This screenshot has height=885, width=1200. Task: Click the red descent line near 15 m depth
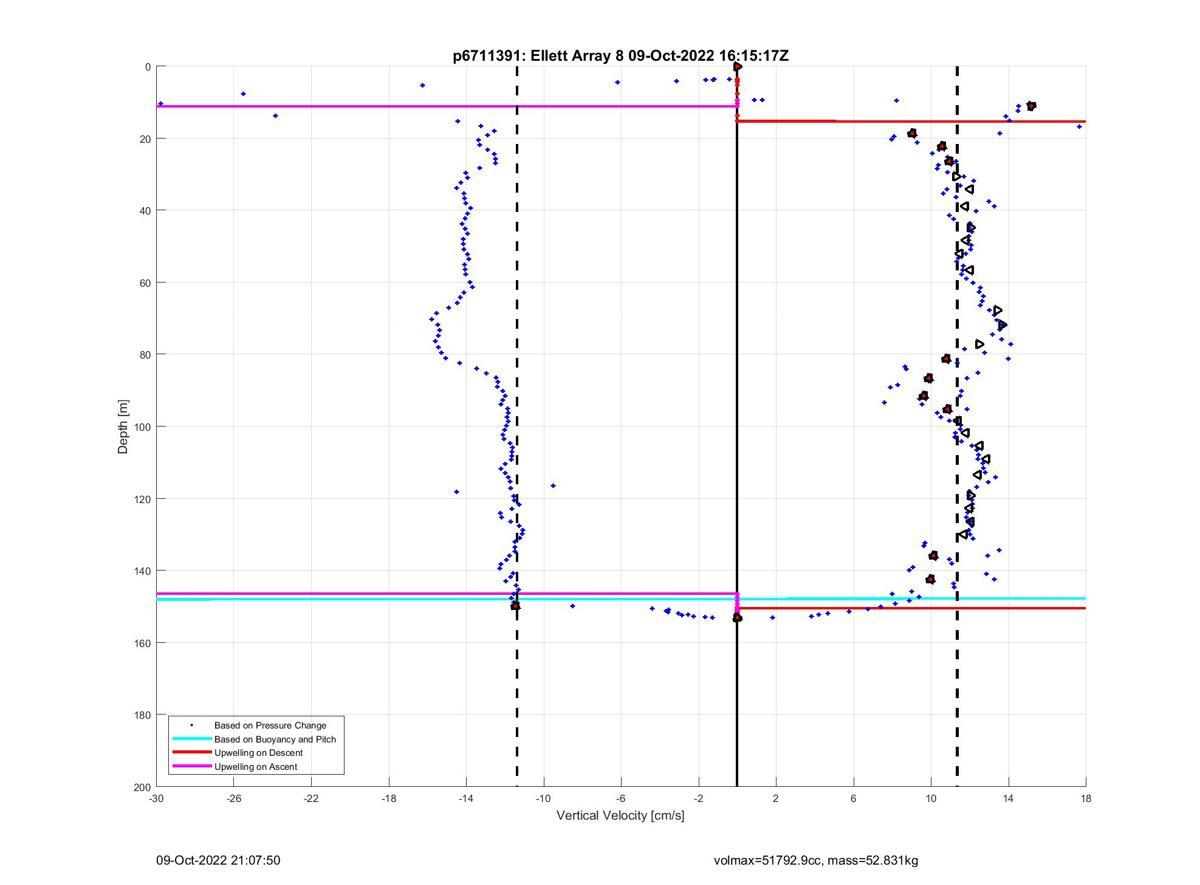click(911, 121)
